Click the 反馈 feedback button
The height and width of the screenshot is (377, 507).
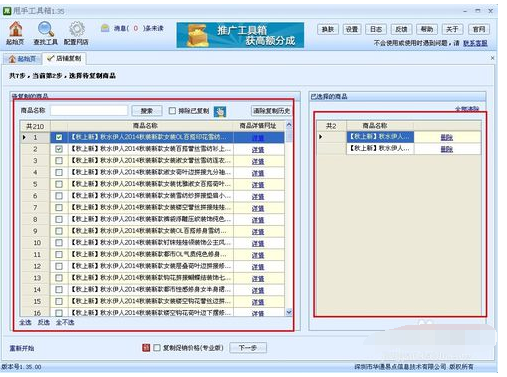pyautogui.click(x=401, y=29)
